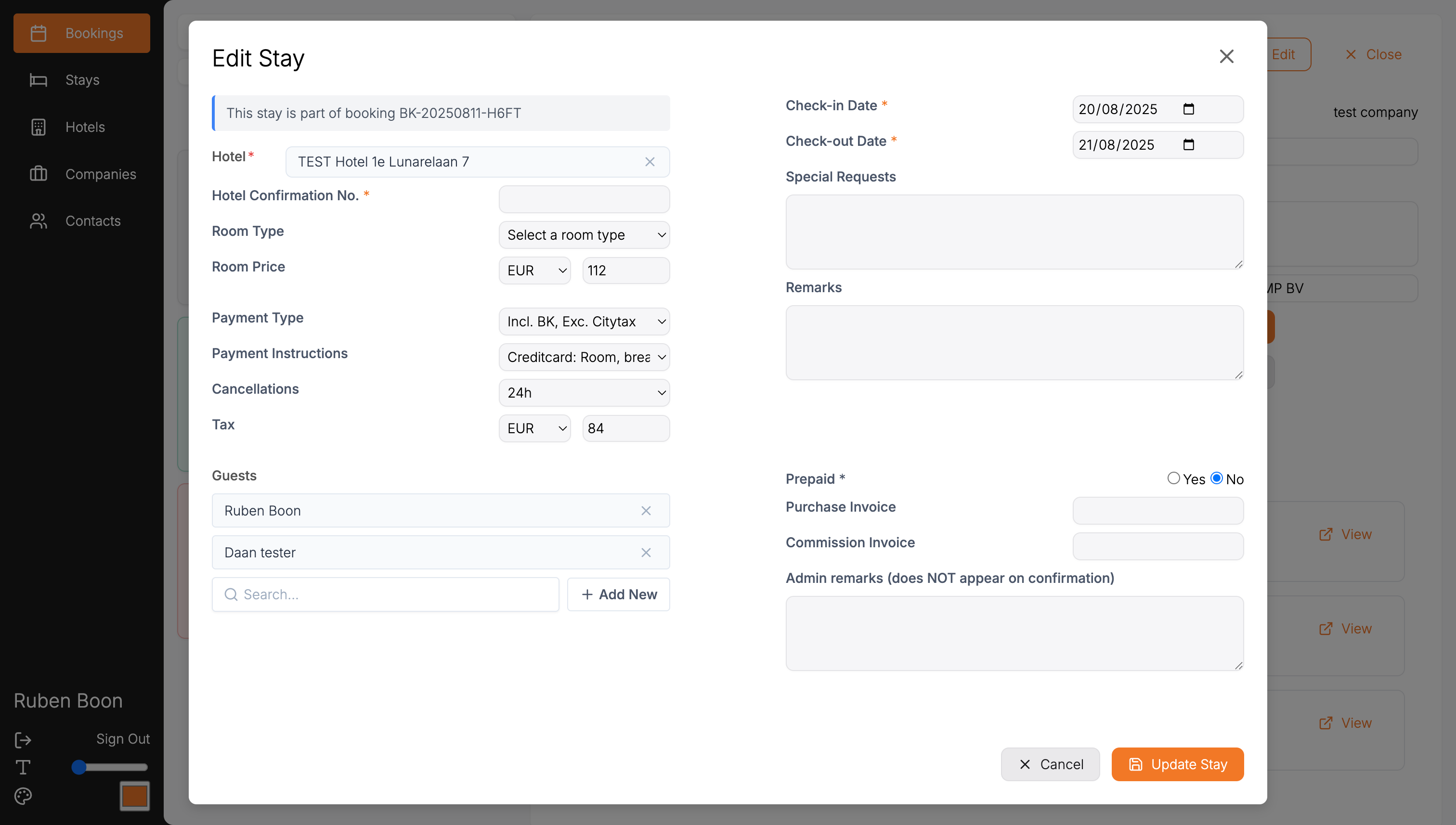Open the Room Price currency dropdown
The image size is (1456, 825).
click(x=534, y=271)
